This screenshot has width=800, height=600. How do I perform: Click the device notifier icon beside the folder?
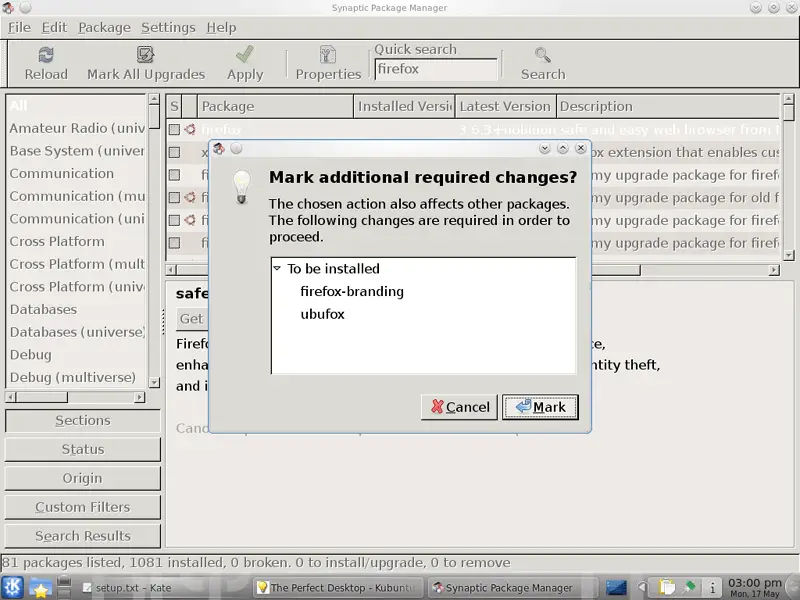point(63,587)
